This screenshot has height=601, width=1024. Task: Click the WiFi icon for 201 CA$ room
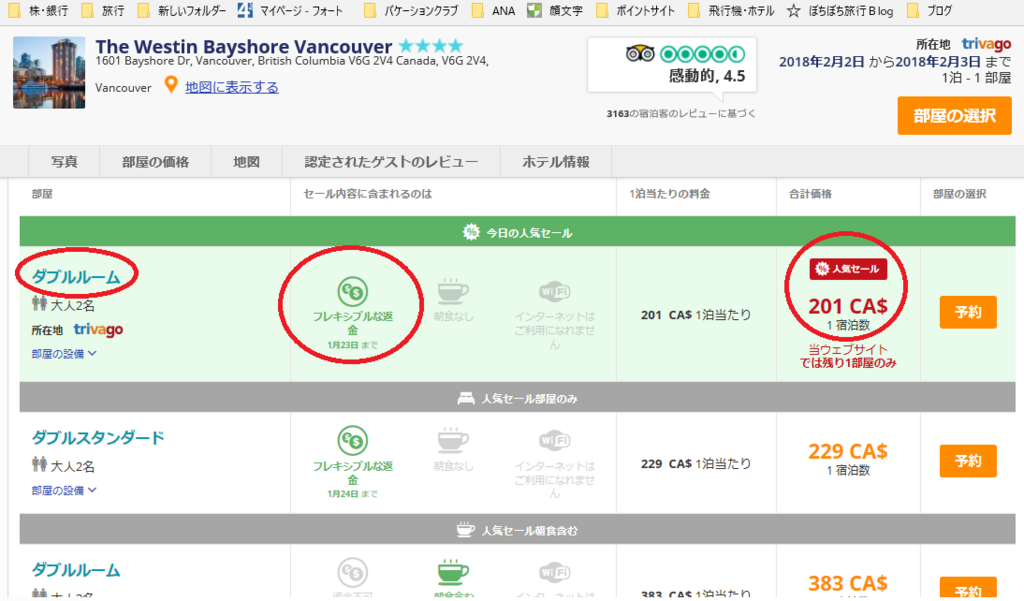pos(554,291)
